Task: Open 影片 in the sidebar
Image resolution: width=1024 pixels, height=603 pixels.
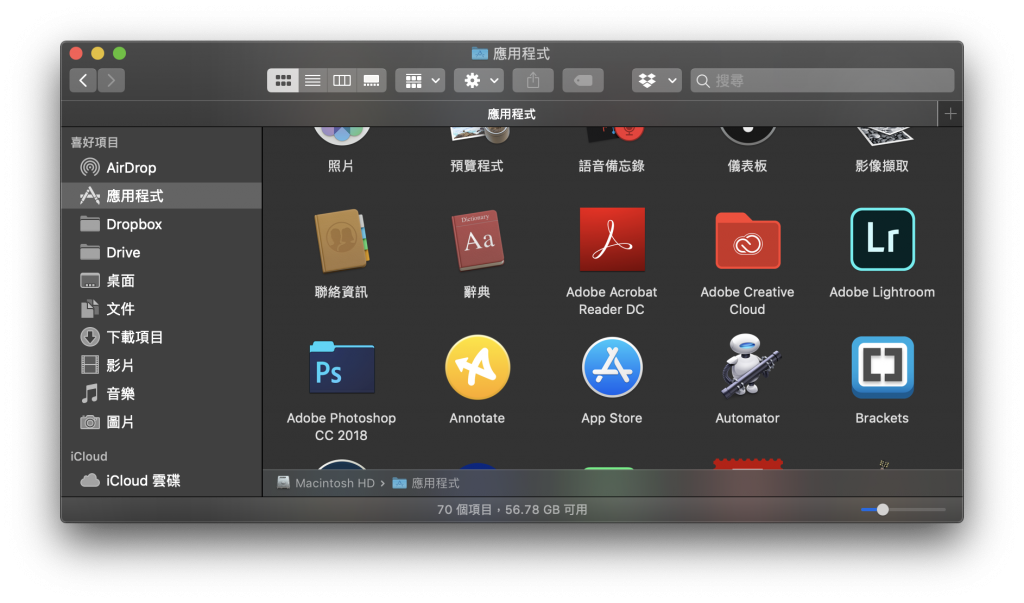Action: tap(161, 365)
